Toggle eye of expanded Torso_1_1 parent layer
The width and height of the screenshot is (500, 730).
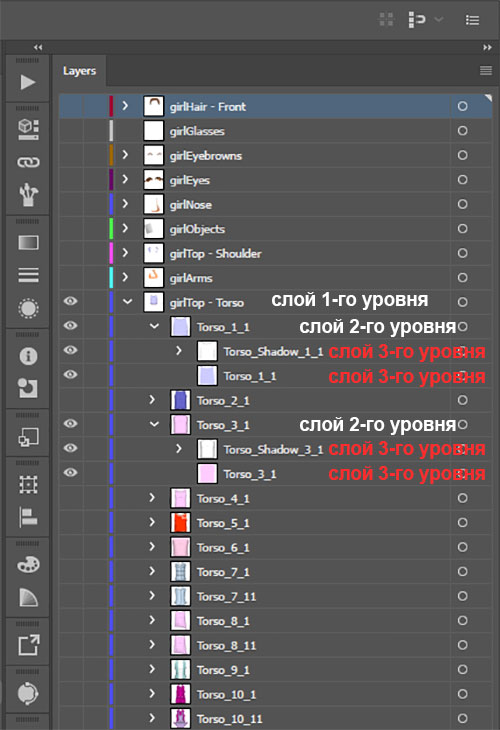click(x=70, y=325)
